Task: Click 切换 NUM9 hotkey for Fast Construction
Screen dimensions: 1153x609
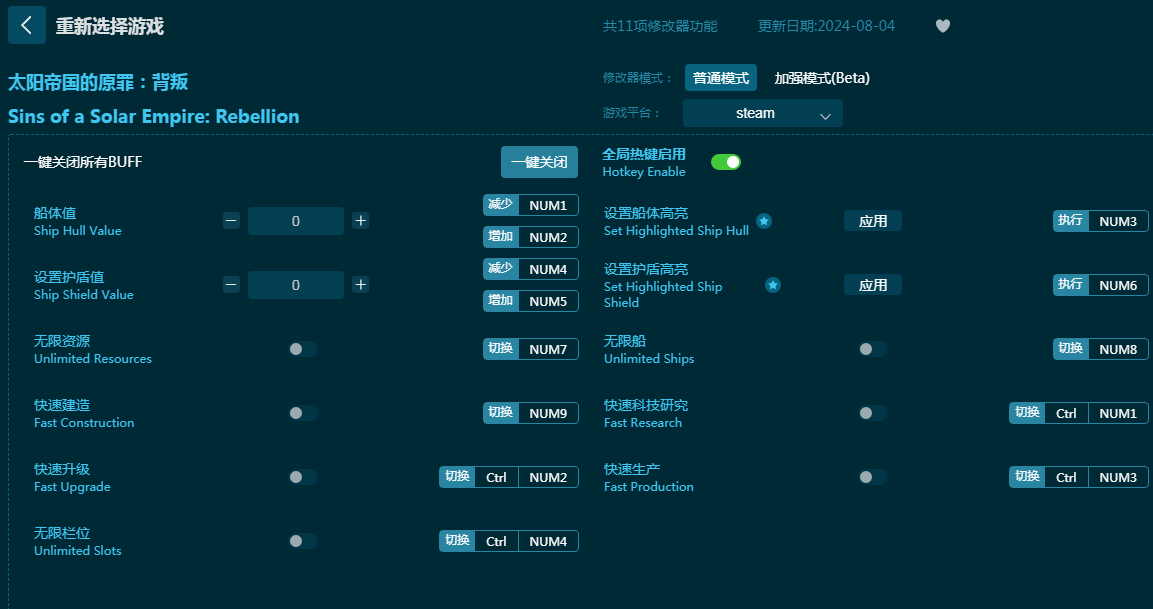Action: pyautogui.click(x=531, y=413)
